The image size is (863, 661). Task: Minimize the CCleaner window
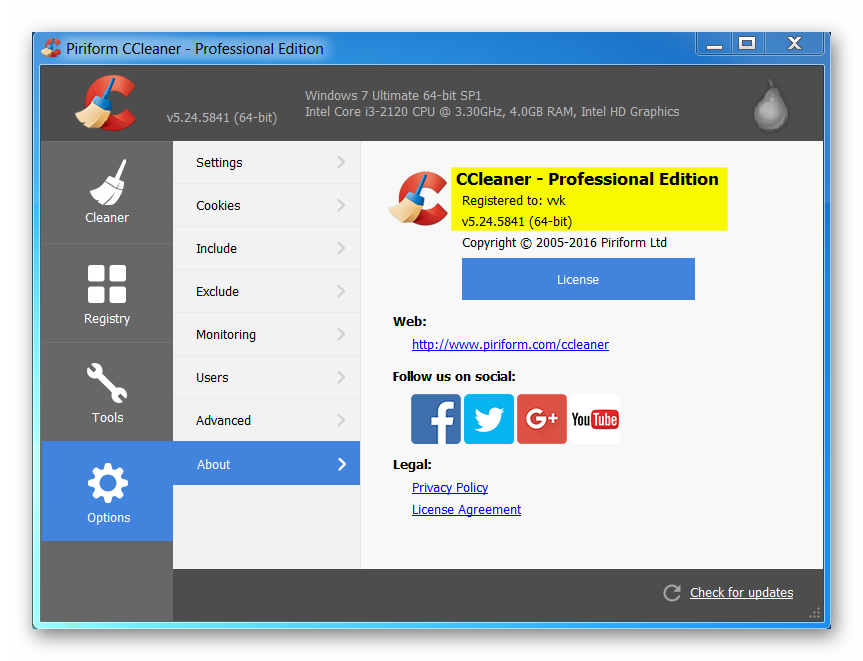click(x=714, y=43)
